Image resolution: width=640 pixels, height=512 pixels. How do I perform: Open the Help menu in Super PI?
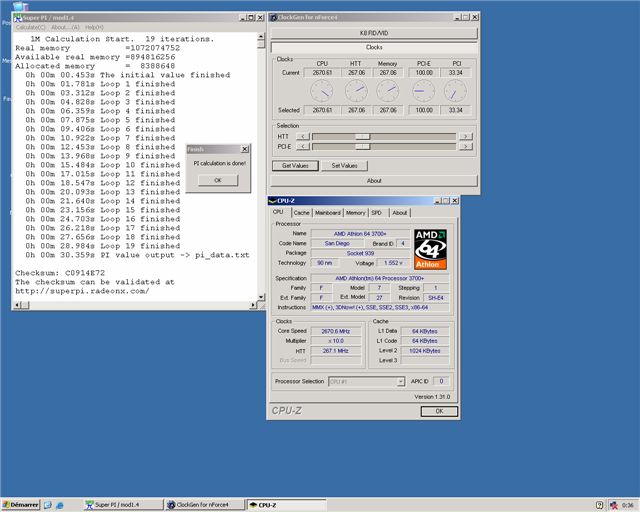click(x=93, y=27)
